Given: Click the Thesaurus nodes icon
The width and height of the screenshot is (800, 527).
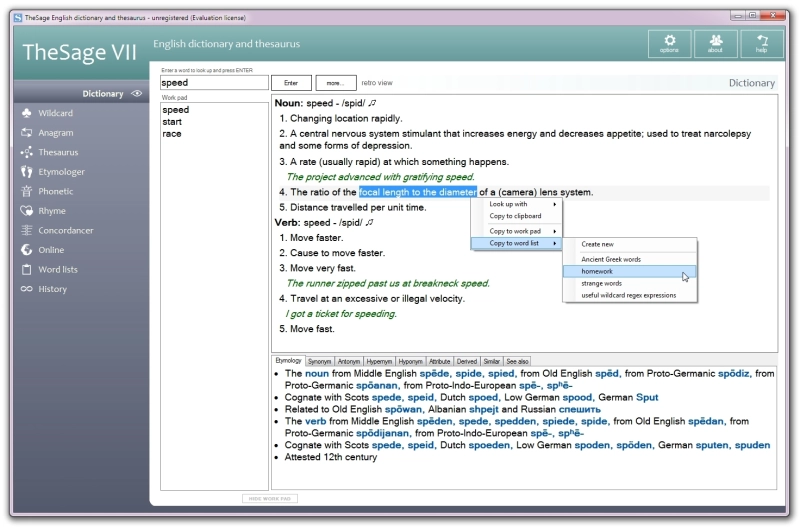Looking at the screenshot, I should pyautogui.click(x=27, y=152).
